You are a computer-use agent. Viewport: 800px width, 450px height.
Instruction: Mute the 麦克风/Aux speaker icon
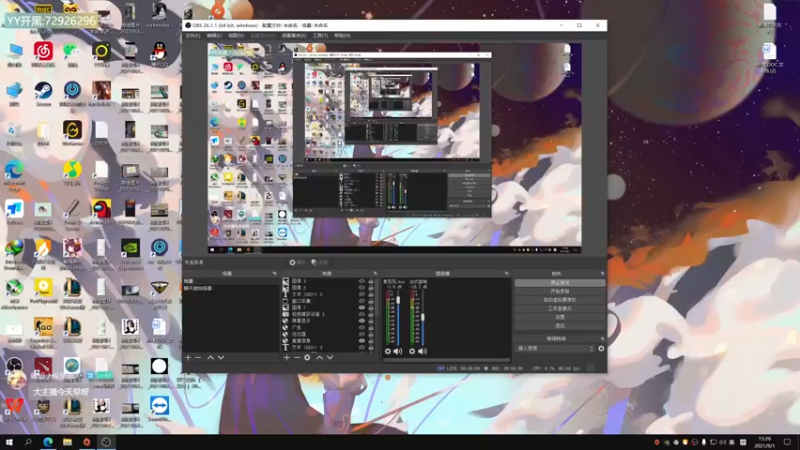click(x=398, y=351)
